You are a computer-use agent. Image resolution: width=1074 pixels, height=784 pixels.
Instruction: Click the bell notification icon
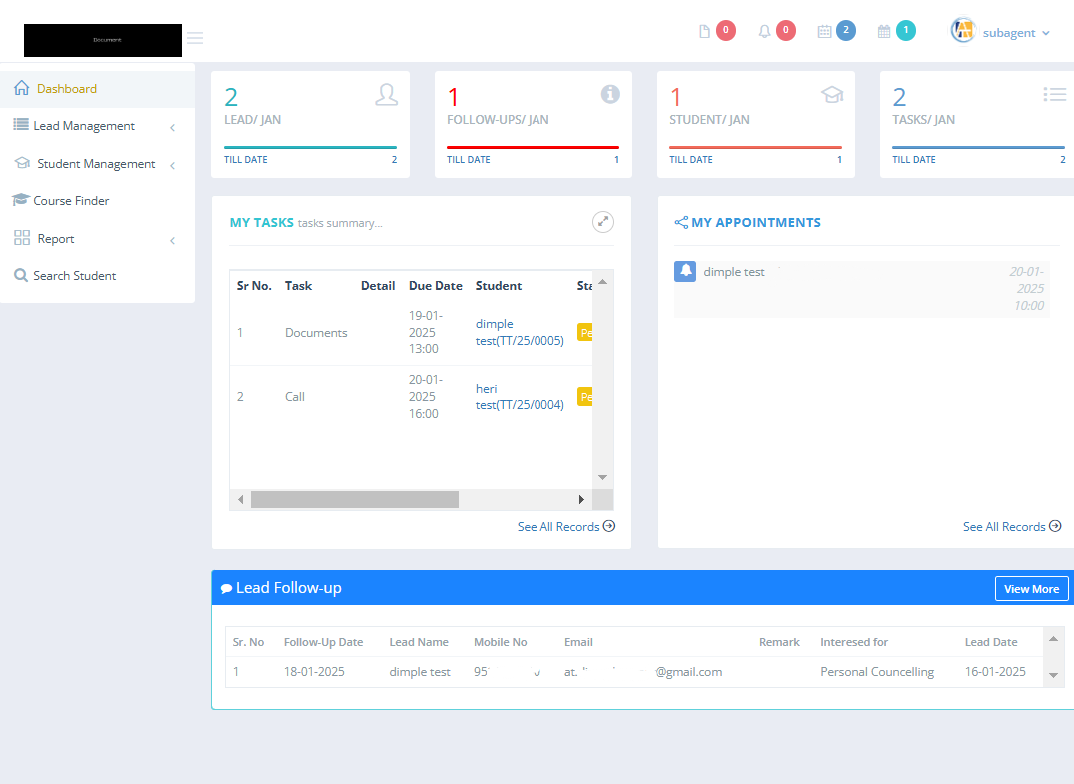(765, 31)
